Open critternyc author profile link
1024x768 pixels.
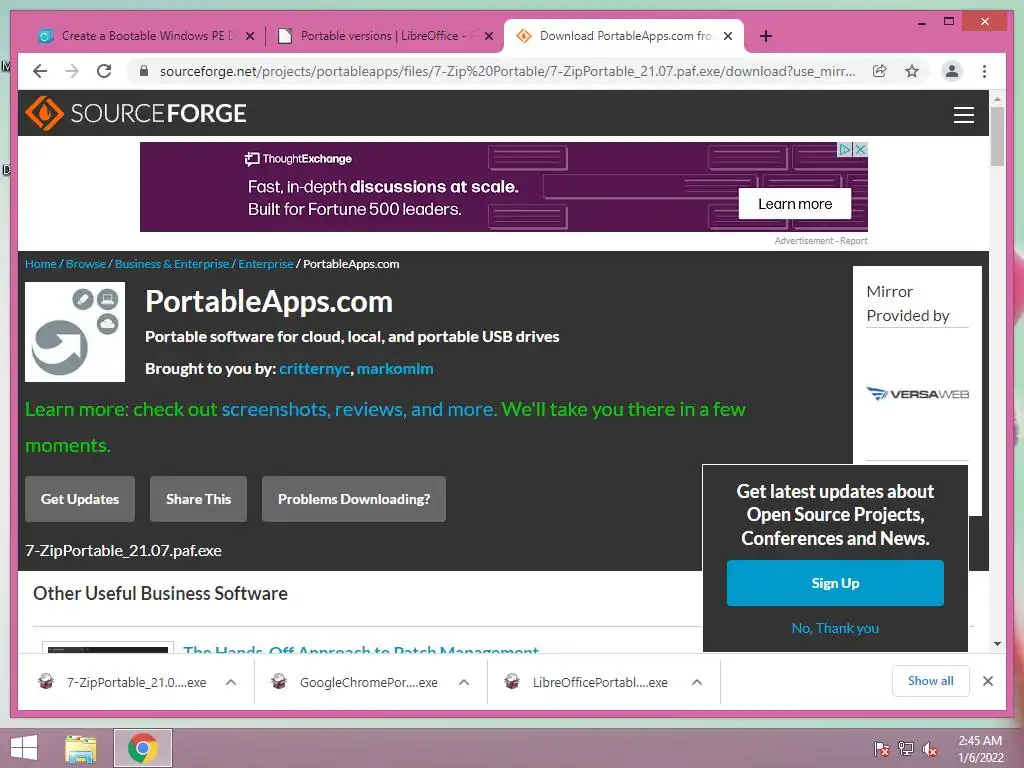[x=315, y=369]
